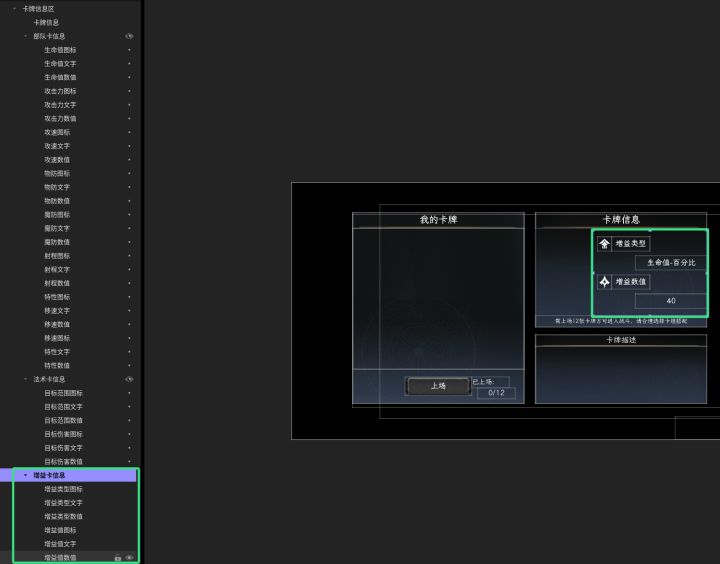Image resolution: width=720 pixels, height=564 pixels.
Task: Select the 增益类型文字 layer
Action: 63,503
